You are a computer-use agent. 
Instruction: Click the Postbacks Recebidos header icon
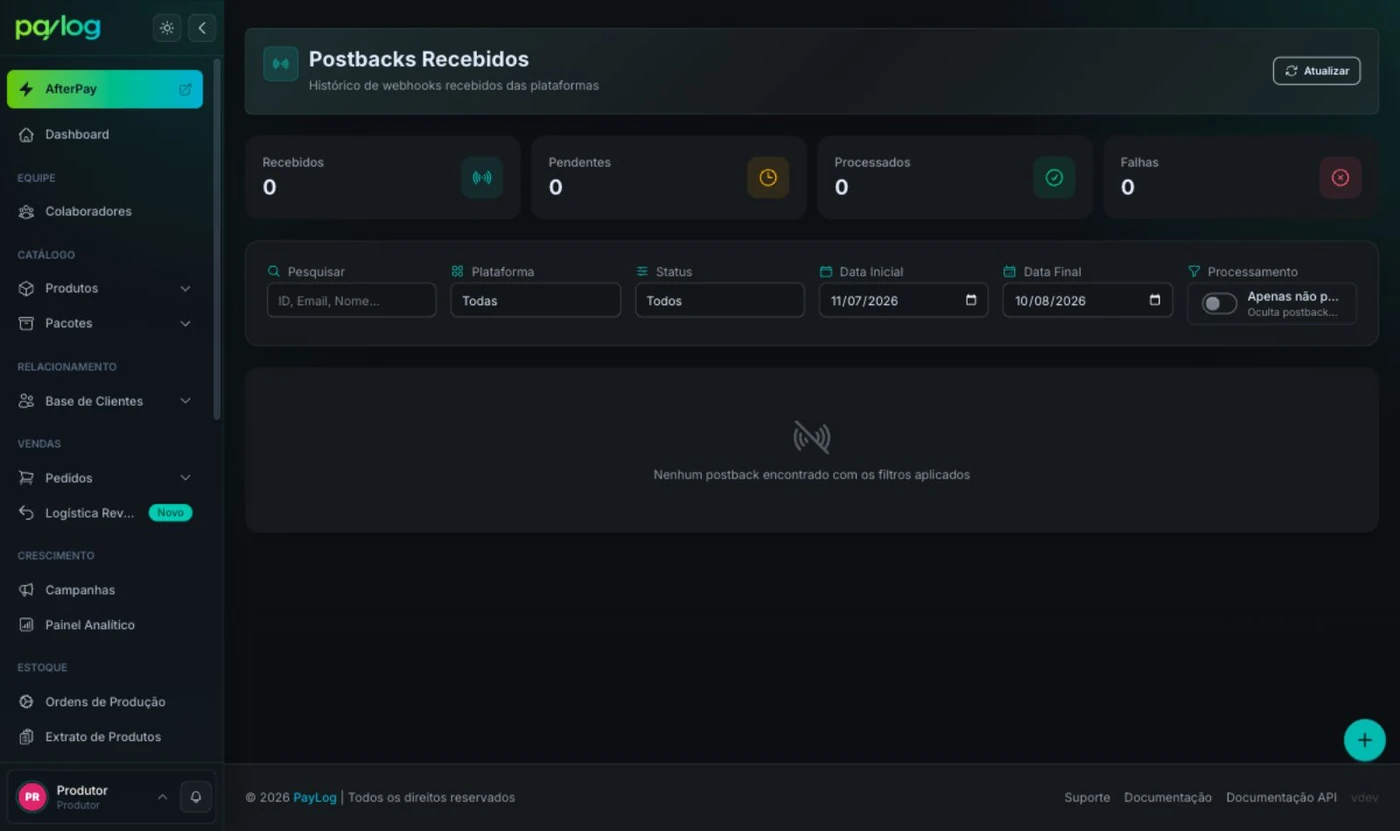pyautogui.click(x=281, y=64)
